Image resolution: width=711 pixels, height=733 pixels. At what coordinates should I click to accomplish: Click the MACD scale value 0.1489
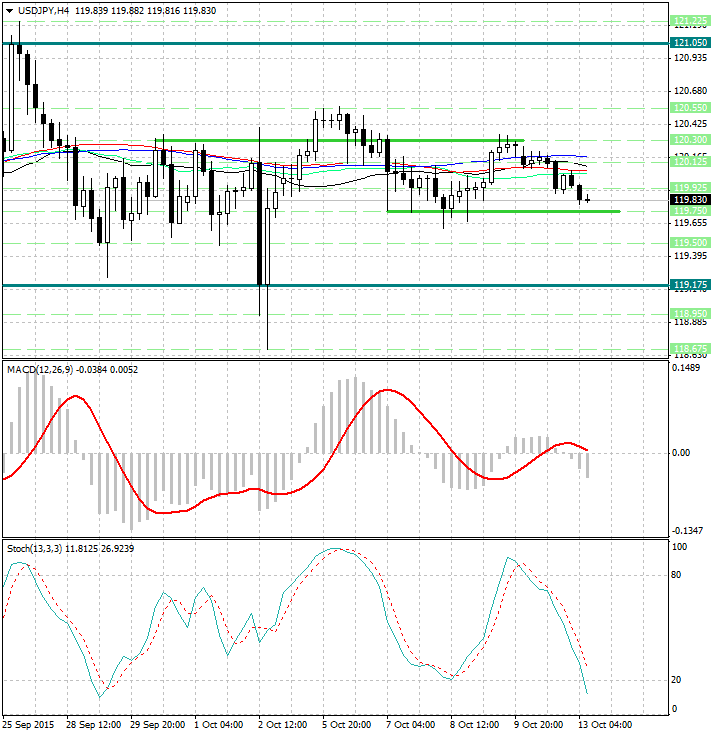686,368
